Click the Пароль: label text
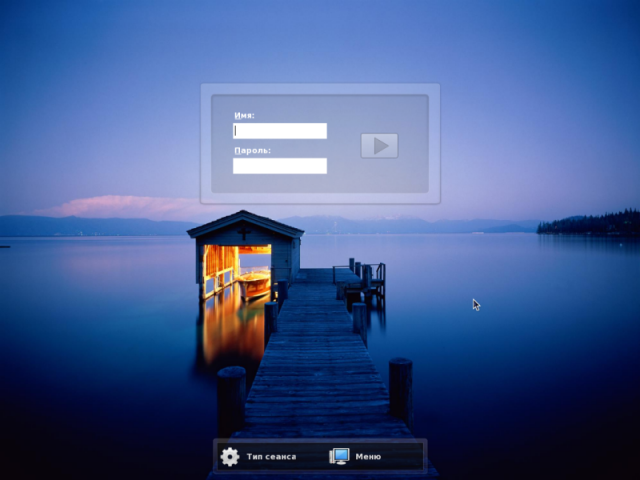This screenshot has width=640, height=480. [x=253, y=151]
